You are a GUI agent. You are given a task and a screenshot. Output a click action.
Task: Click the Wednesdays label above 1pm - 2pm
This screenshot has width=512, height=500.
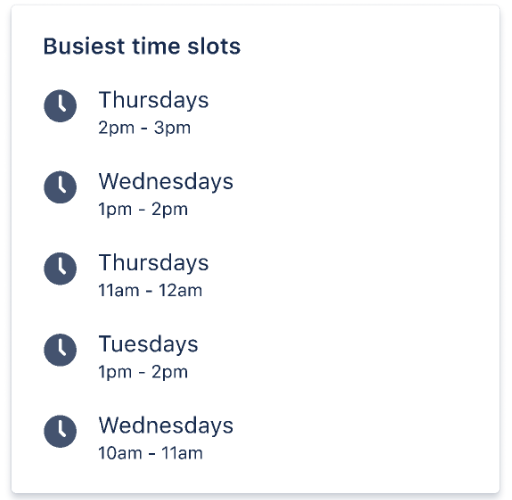[x=166, y=182]
